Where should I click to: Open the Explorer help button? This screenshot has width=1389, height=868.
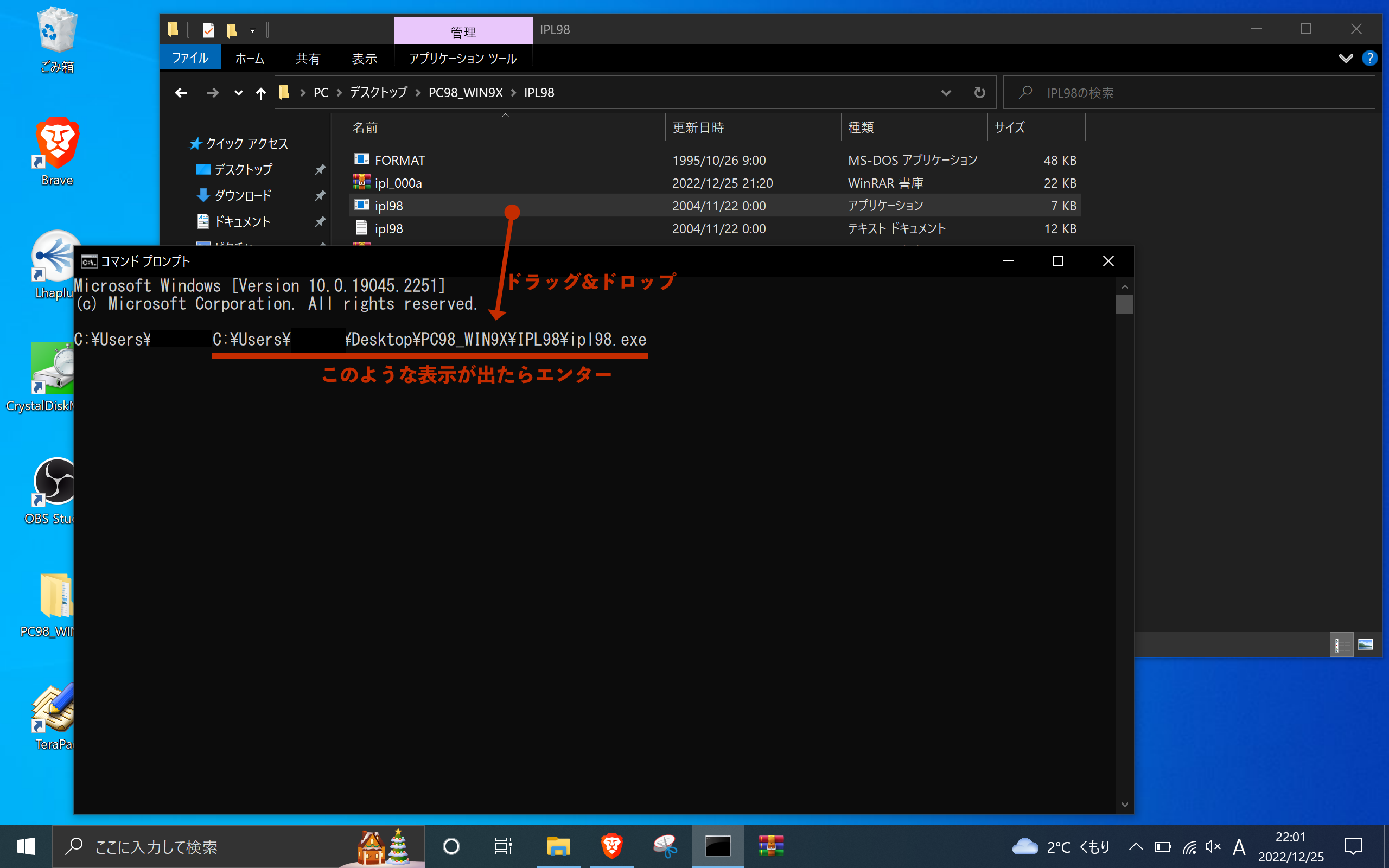[x=1369, y=59]
